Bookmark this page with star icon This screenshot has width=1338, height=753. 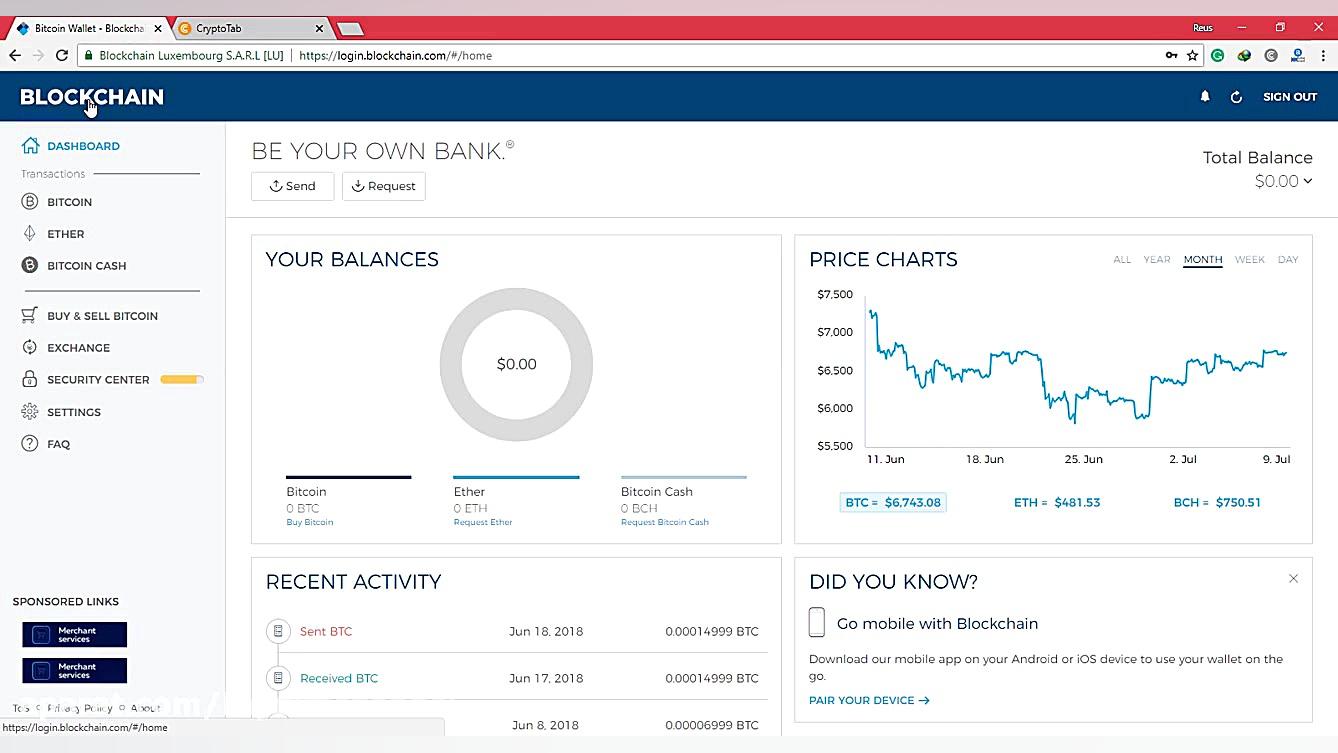pyautogui.click(x=1193, y=56)
